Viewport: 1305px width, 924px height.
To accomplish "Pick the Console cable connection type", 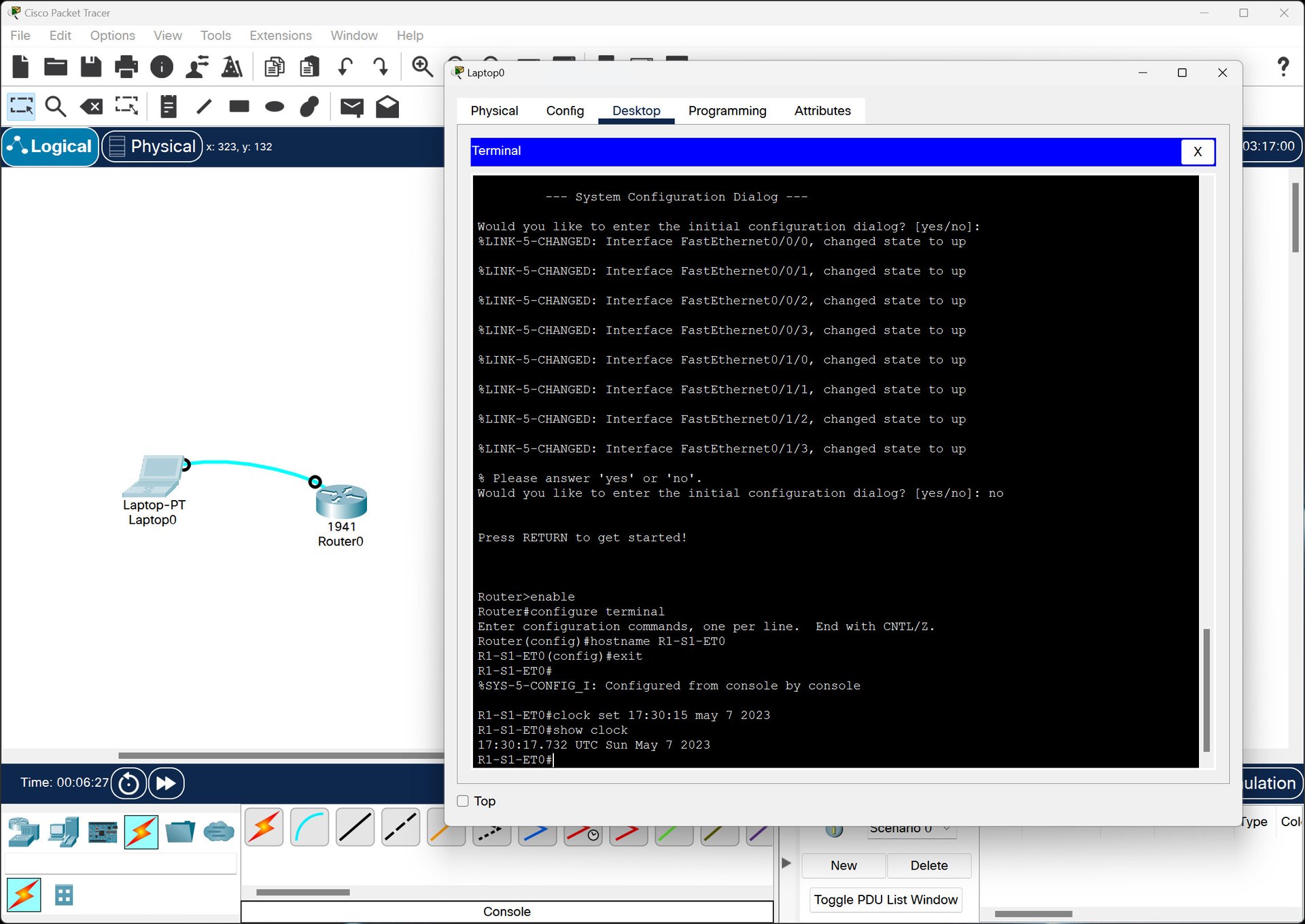I will click(309, 828).
